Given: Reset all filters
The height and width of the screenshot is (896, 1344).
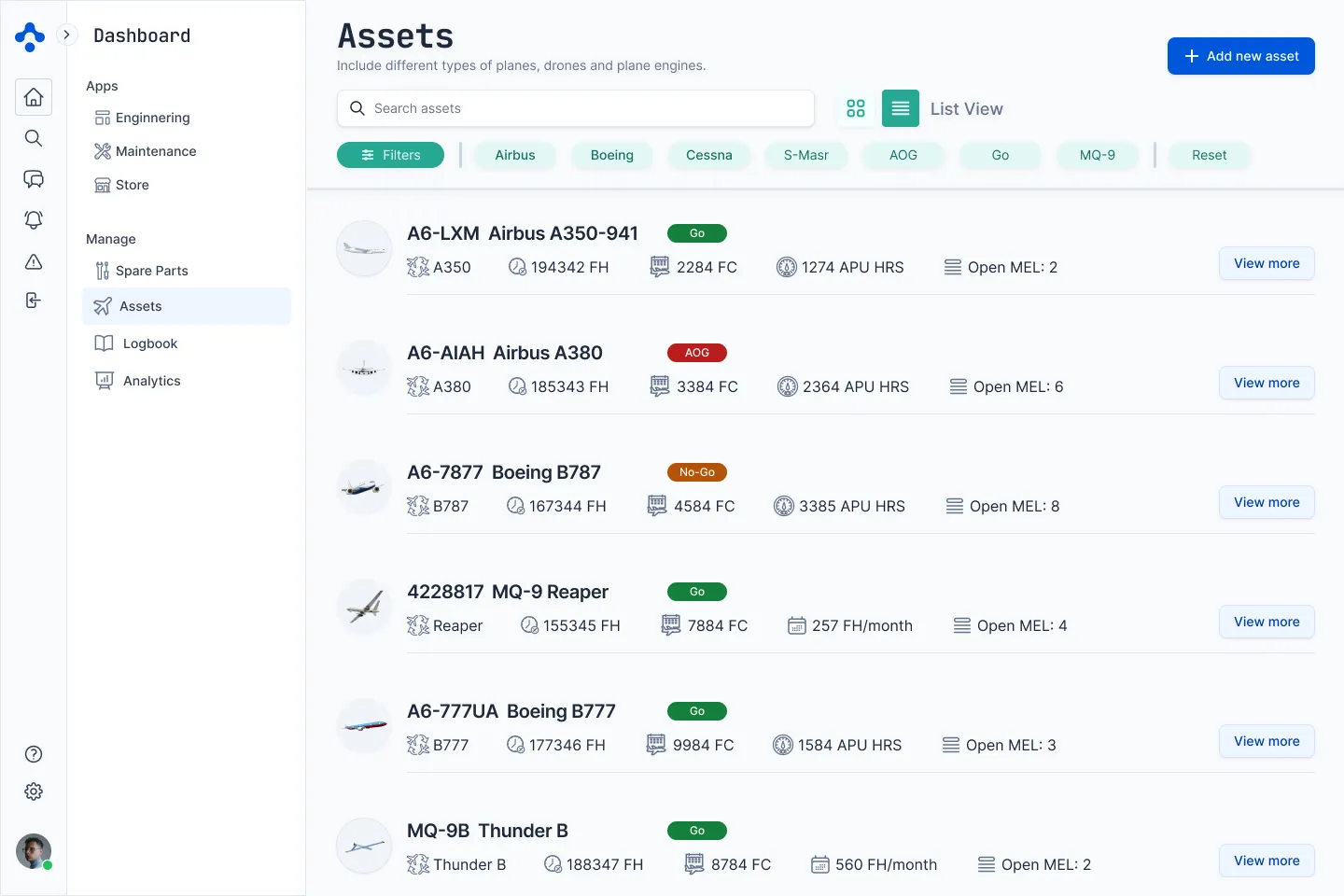Looking at the screenshot, I should 1210,155.
